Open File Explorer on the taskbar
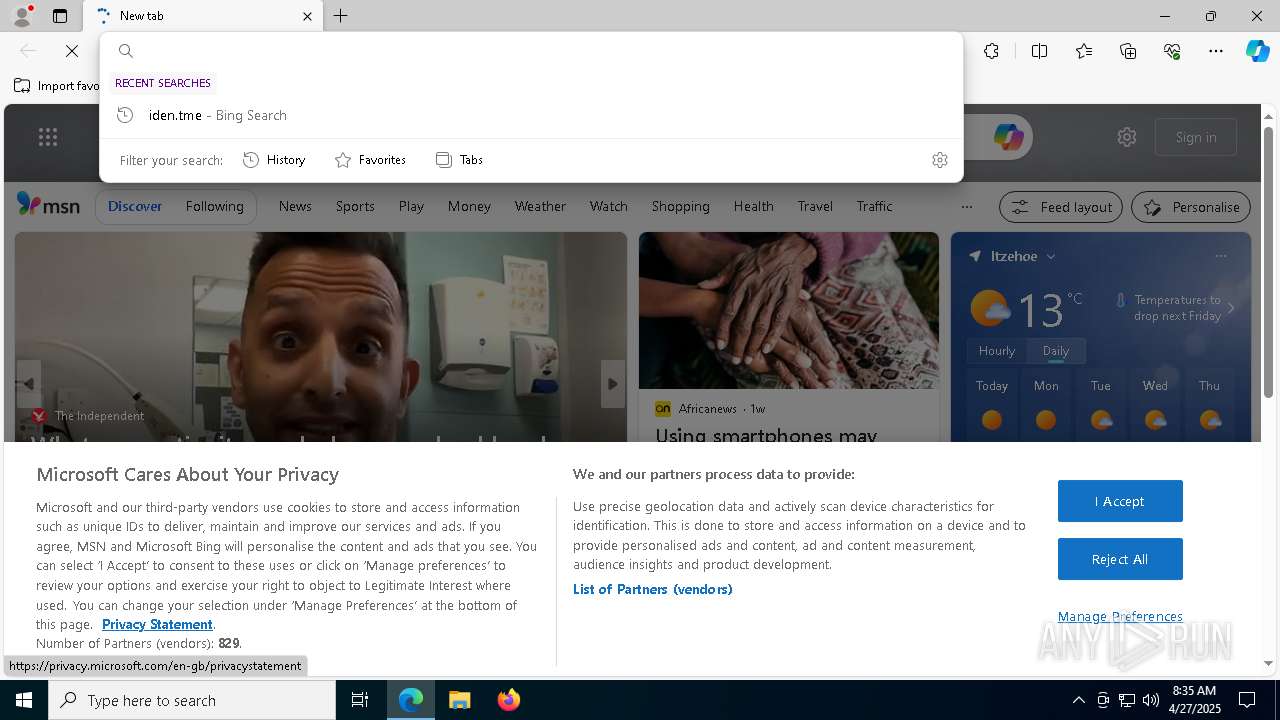Viewport: 1280px width, 720px height. coord(459,700)
